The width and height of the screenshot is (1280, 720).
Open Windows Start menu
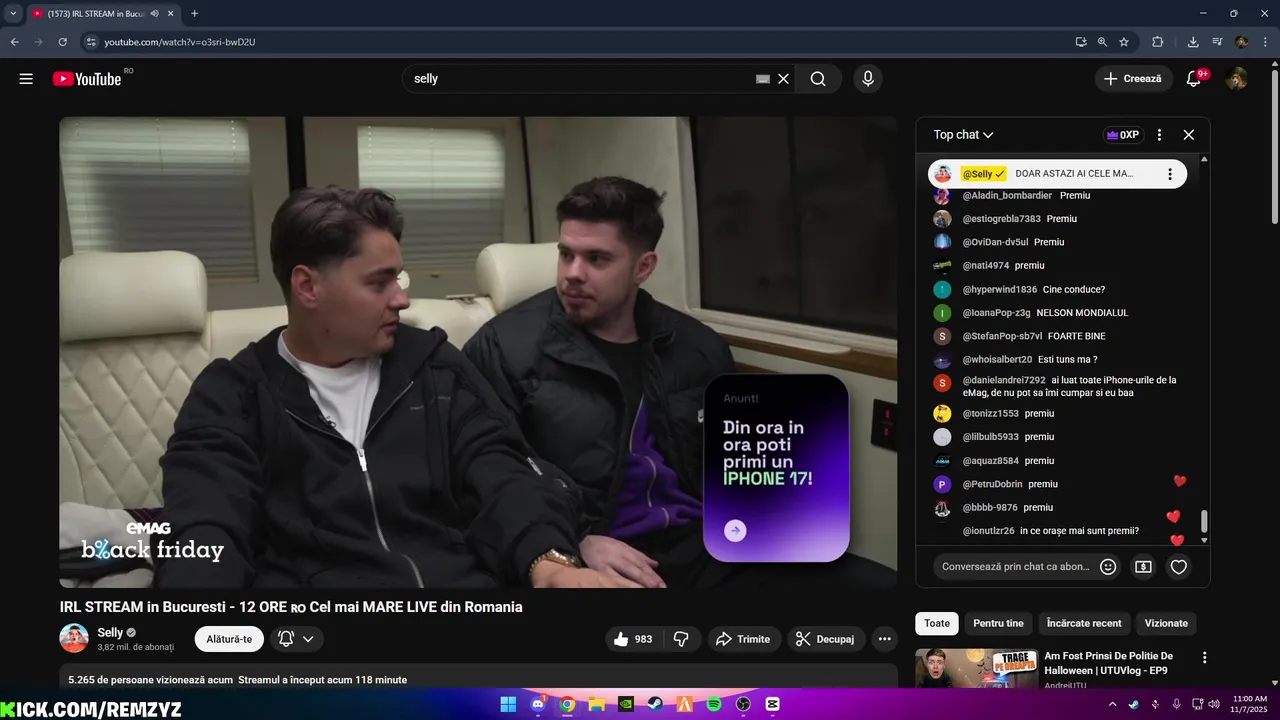[508, 704]
